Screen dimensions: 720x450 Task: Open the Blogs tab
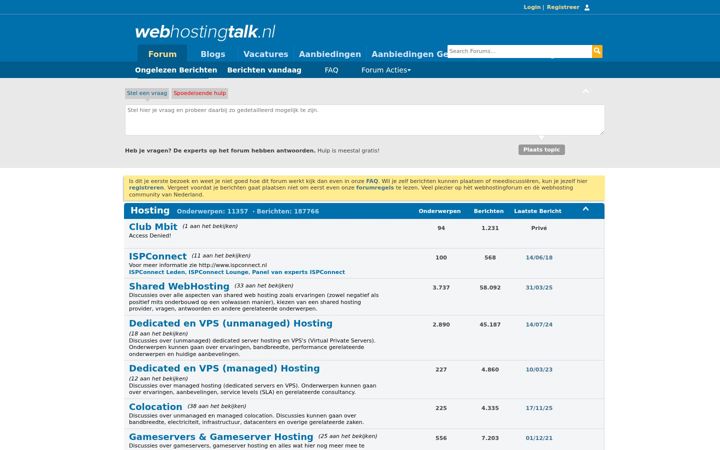tap(213, 54)
